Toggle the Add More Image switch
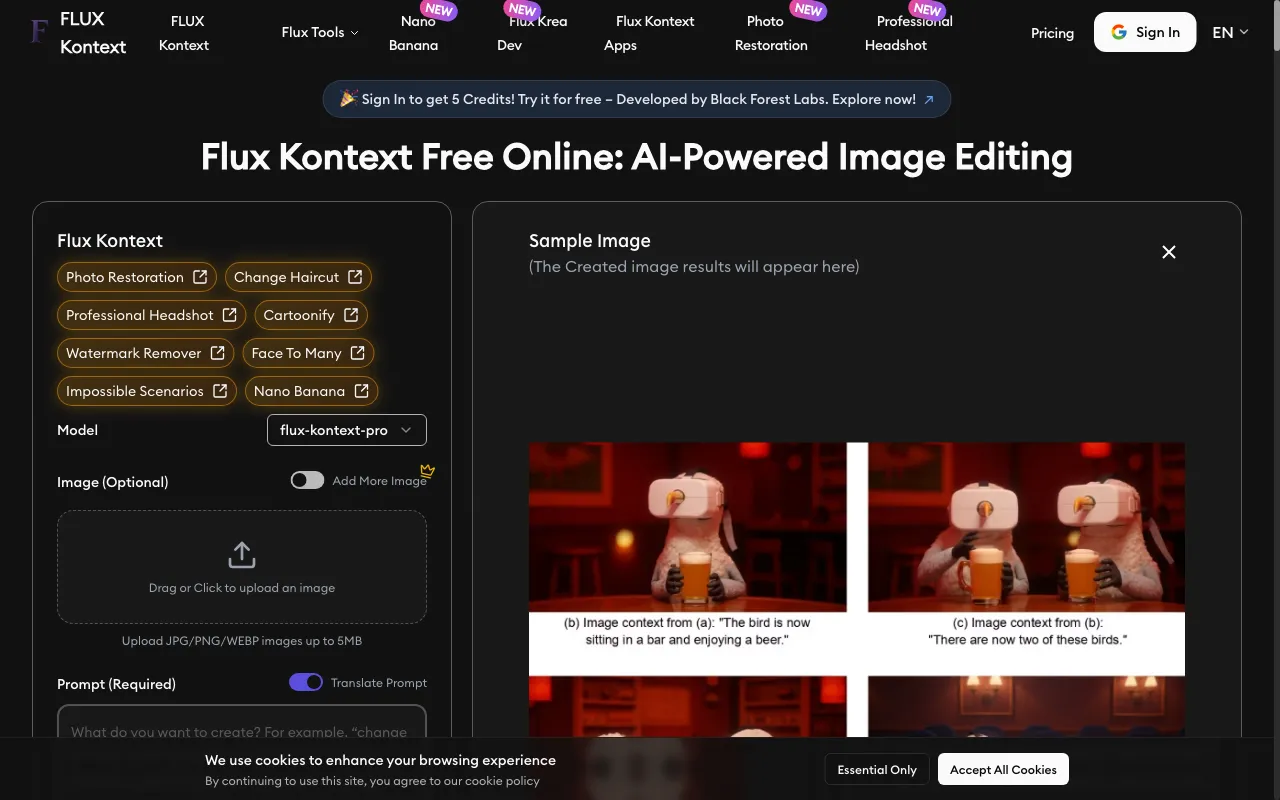The width and height of the screenshot is (1280, 800). (x=307, y=480)
